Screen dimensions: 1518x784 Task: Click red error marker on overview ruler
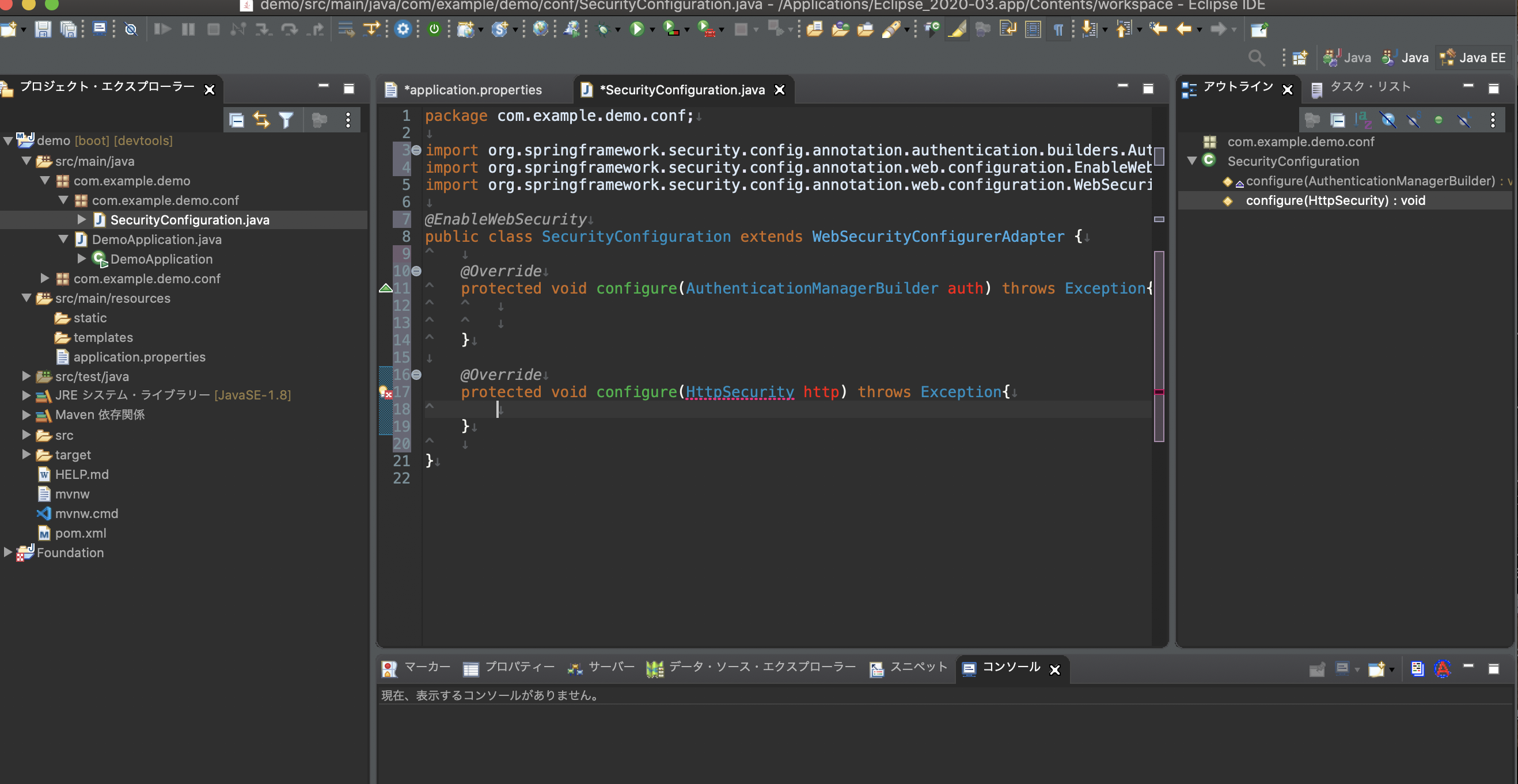point(1159,391)
